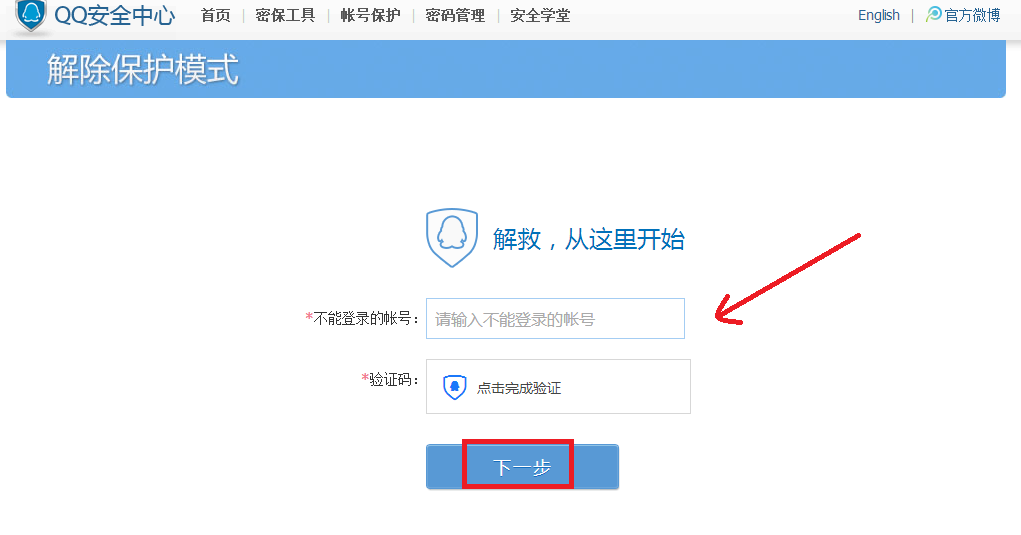Image resolution: width=1021 pixels, height=535 pixels.
Task: Click the red arrow annotation
Action: click(788, 279)
